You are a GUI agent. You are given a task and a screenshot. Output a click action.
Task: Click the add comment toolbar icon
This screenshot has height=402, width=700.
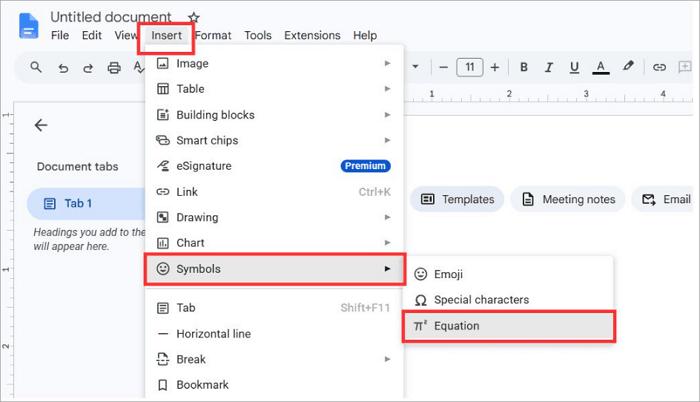[684, 67]
